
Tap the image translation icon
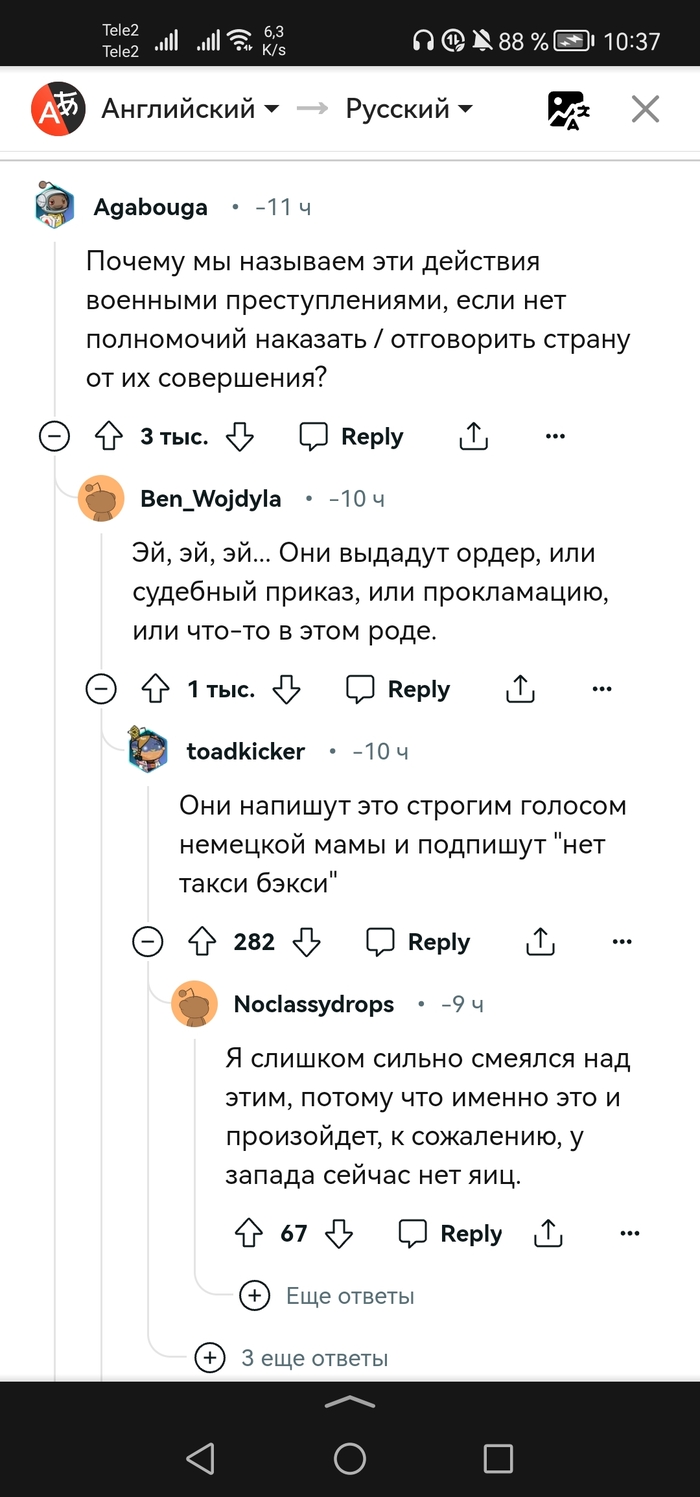point(568,109)
